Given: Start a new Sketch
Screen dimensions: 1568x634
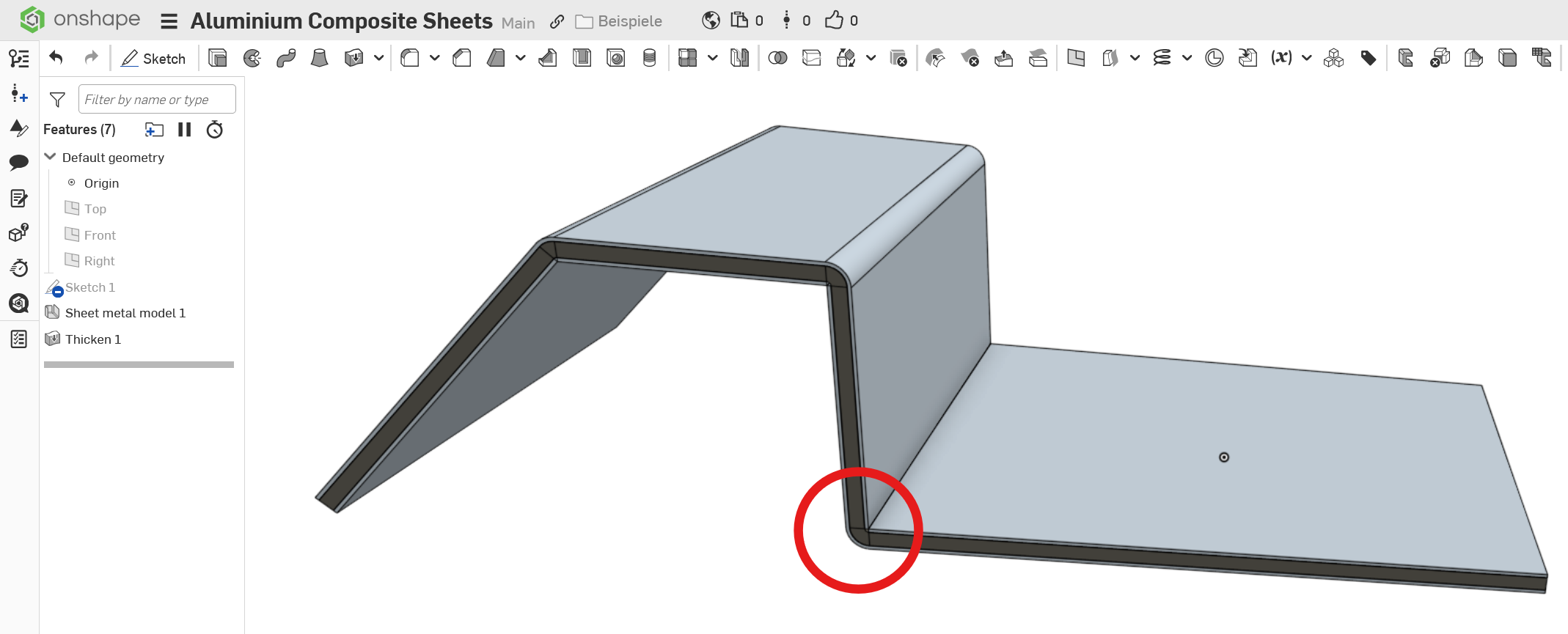Looking at the screenshot, I should click(153, 59).
